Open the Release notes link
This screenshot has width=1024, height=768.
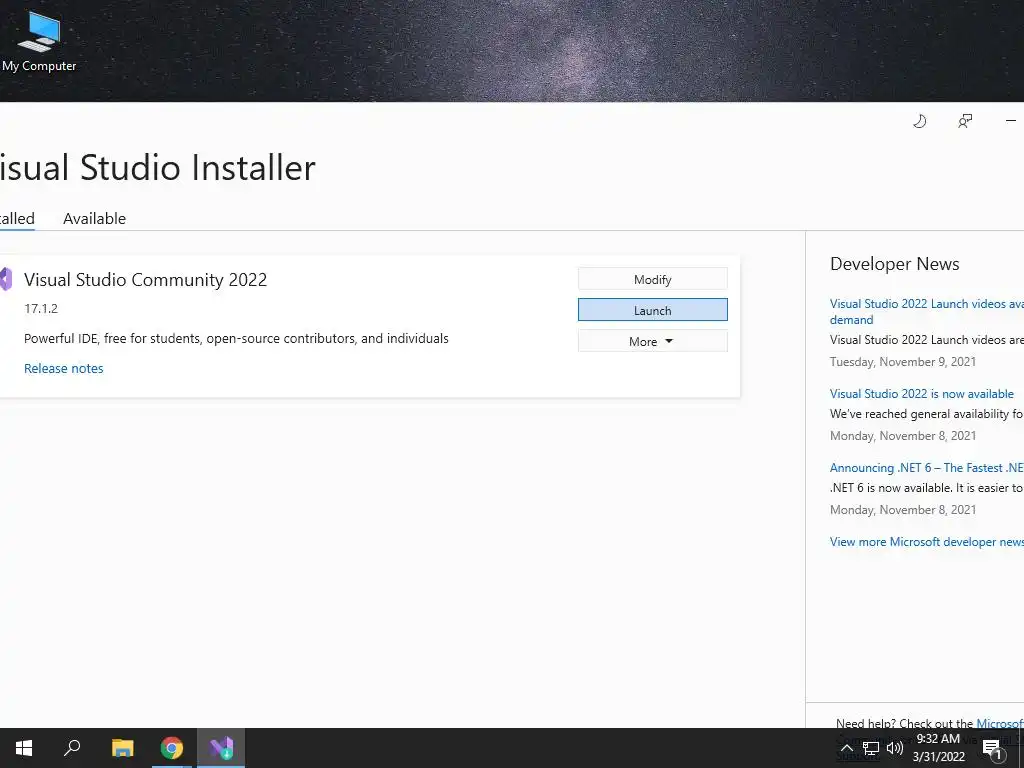[63, 368]
